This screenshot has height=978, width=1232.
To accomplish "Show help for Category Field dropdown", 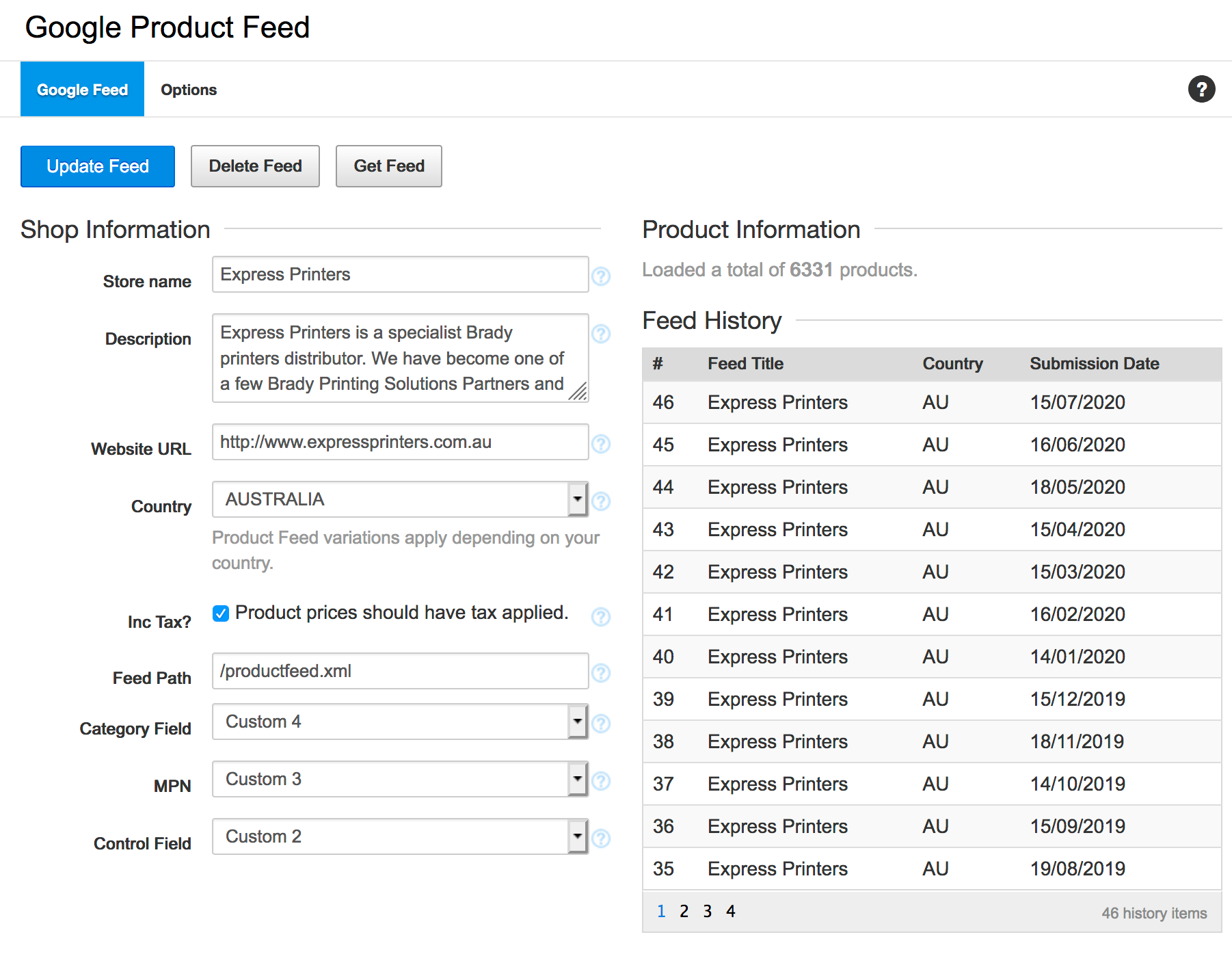I will [x=601, y=724].
